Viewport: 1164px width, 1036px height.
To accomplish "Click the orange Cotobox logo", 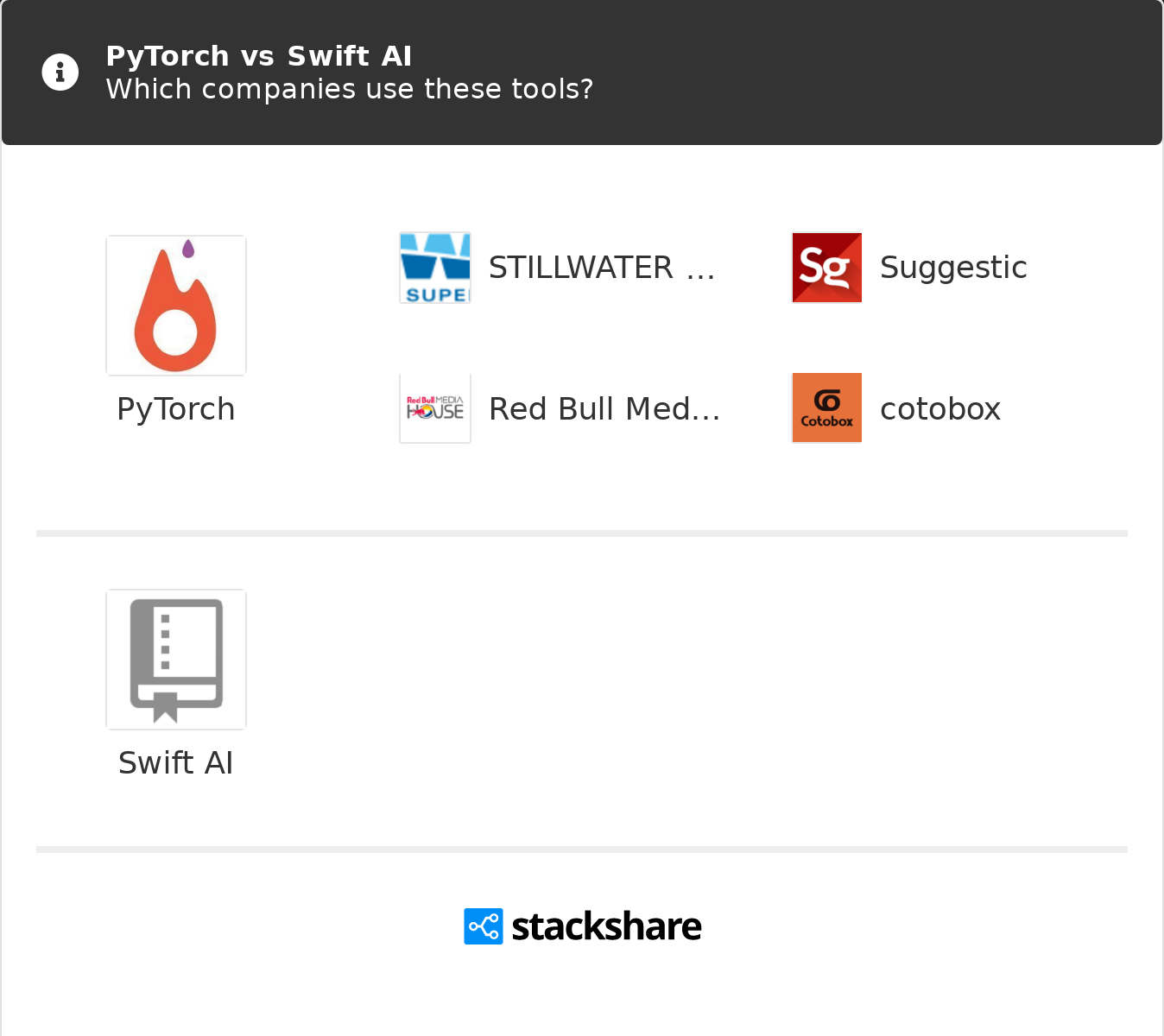I will point(826,408).
